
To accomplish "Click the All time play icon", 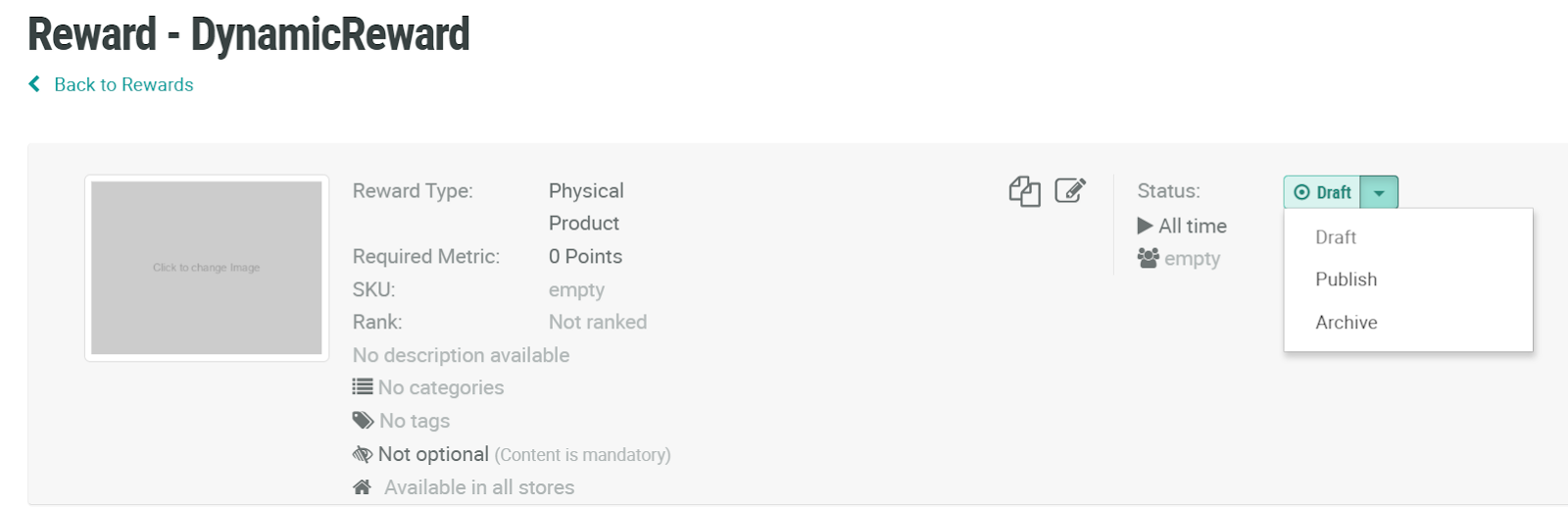I will [1145, 226].
